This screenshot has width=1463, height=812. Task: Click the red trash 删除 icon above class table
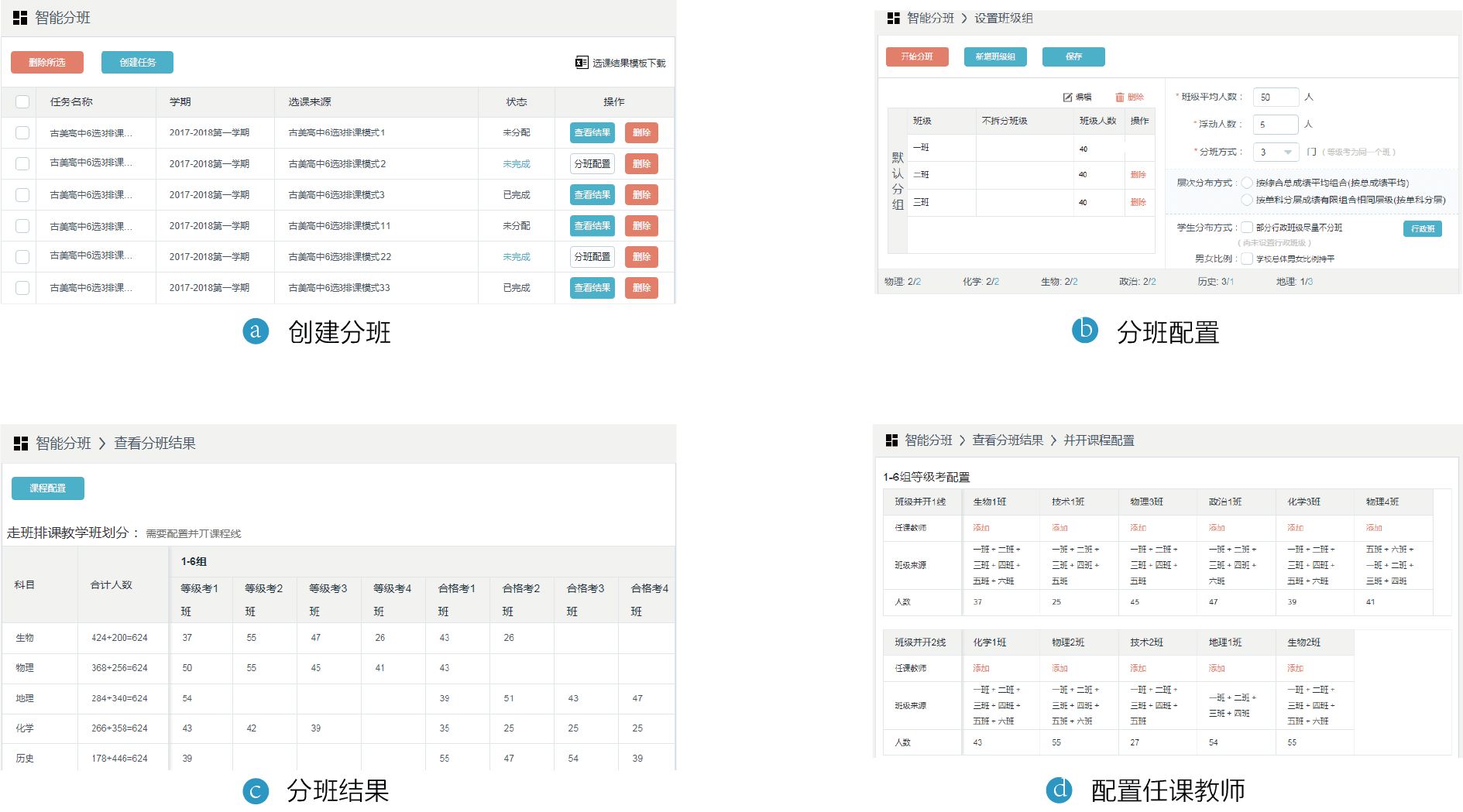pos(1120,98)
